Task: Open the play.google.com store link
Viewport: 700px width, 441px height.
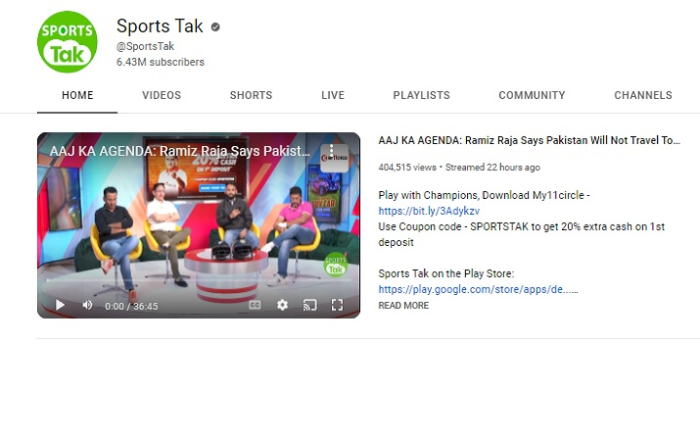Action: point(478,289)
